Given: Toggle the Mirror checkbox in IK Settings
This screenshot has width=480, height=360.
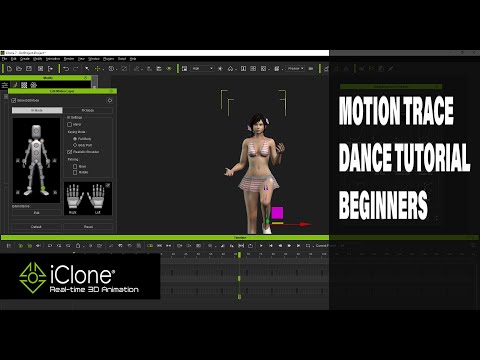Looking at the screenshot, I should tap(70, 124).
